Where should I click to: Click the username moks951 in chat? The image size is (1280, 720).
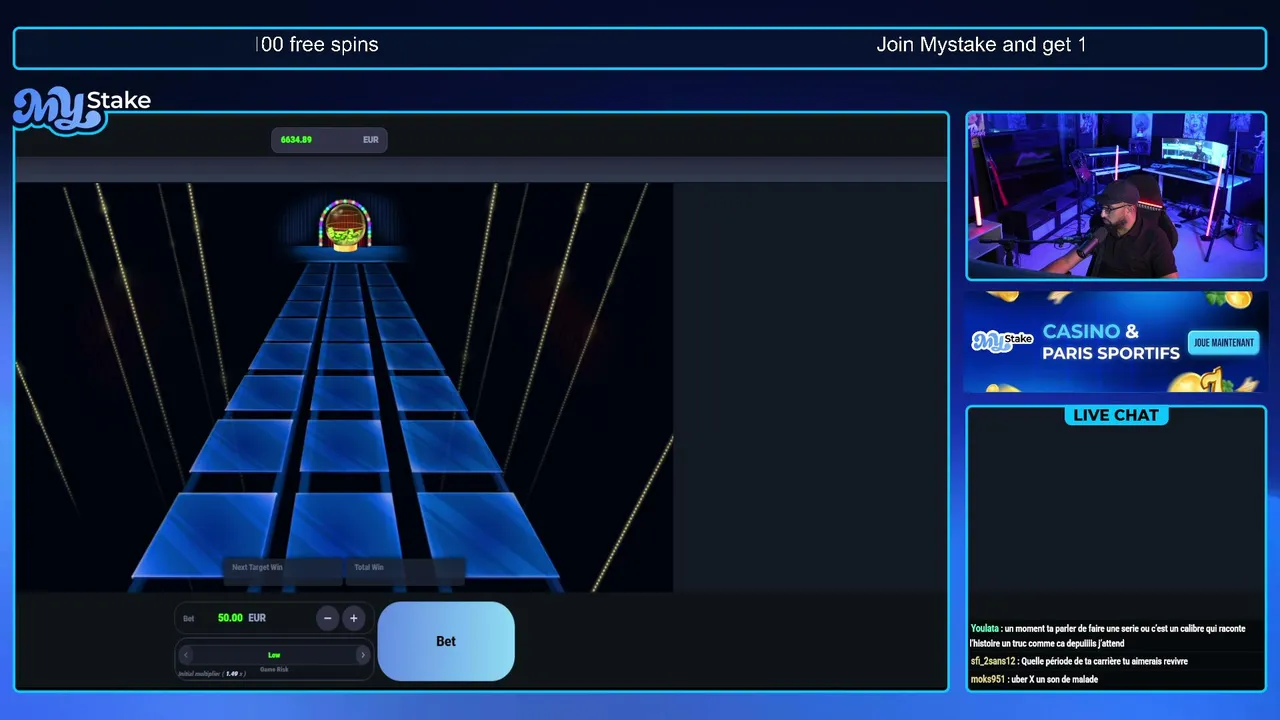[x=987, y=679]
